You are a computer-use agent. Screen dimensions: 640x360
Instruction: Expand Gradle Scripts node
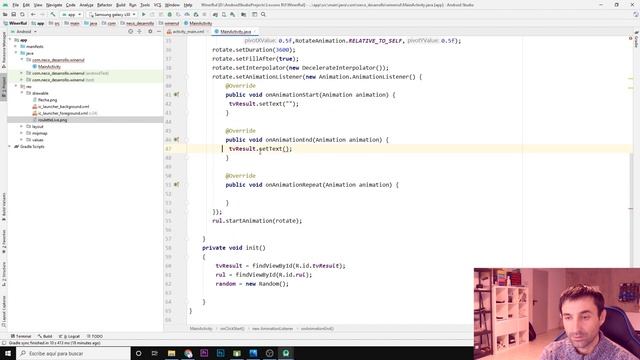tap(10, 146)
